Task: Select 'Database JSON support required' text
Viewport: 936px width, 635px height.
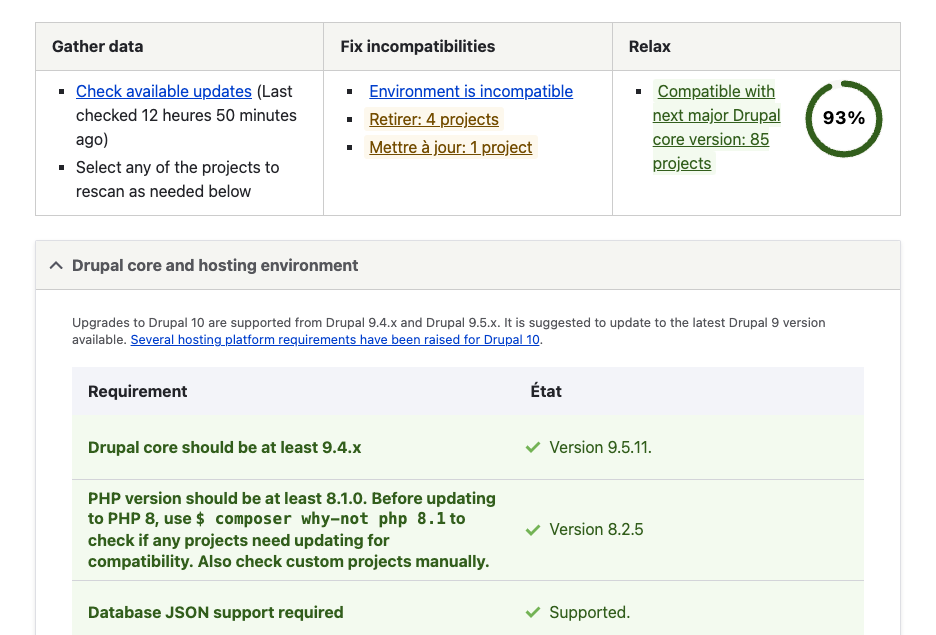Action: point(215,612)
